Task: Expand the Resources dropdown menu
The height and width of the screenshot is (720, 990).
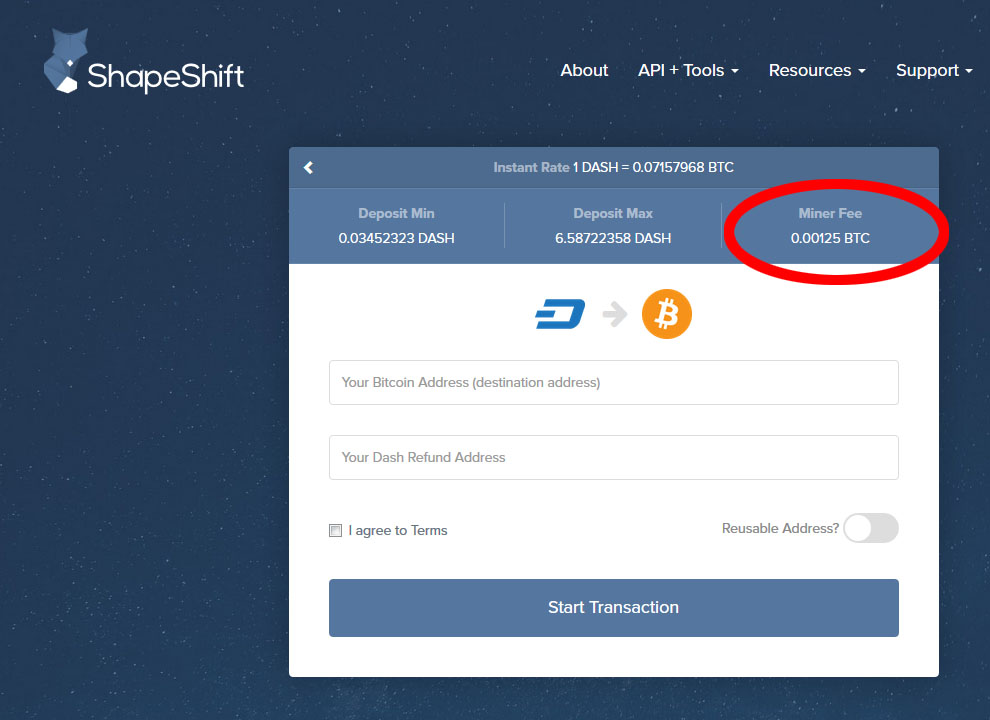Action: pyautogui.click(x=817, y=70)
